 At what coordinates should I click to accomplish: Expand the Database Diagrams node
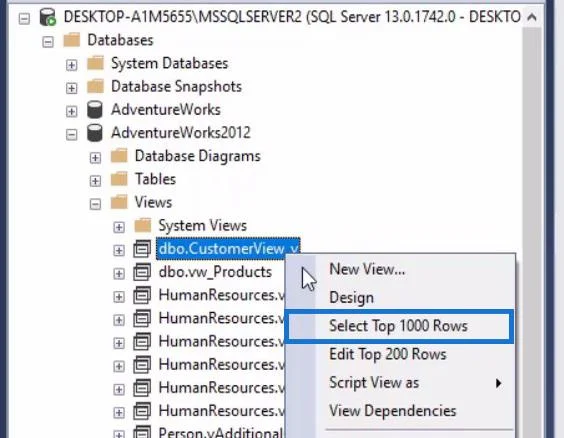coord(95,158)
